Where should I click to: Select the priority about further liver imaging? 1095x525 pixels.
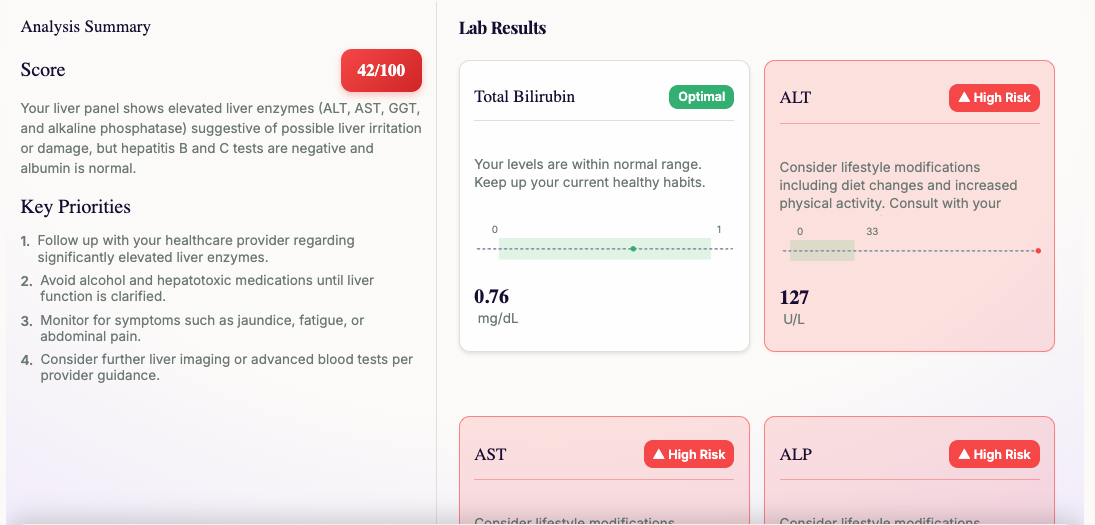coord(226,367)
